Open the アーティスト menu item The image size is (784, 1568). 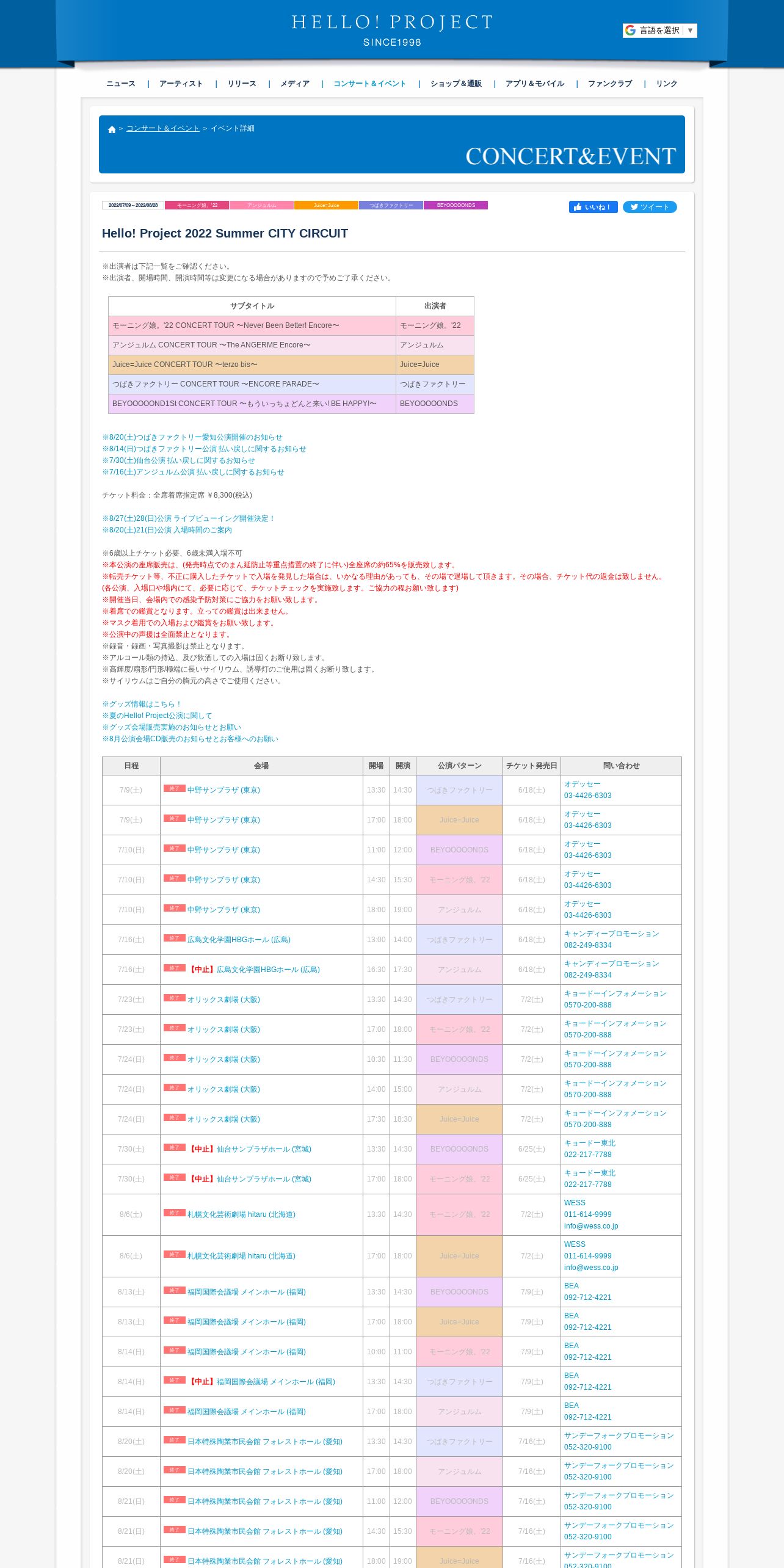(x=181, y=84)
